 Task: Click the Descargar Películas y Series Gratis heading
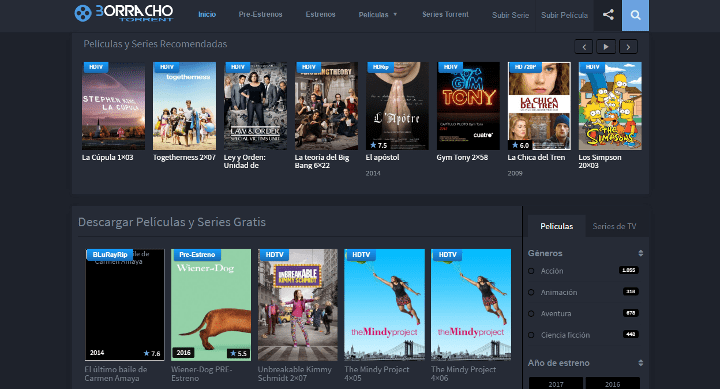[172, 222]
